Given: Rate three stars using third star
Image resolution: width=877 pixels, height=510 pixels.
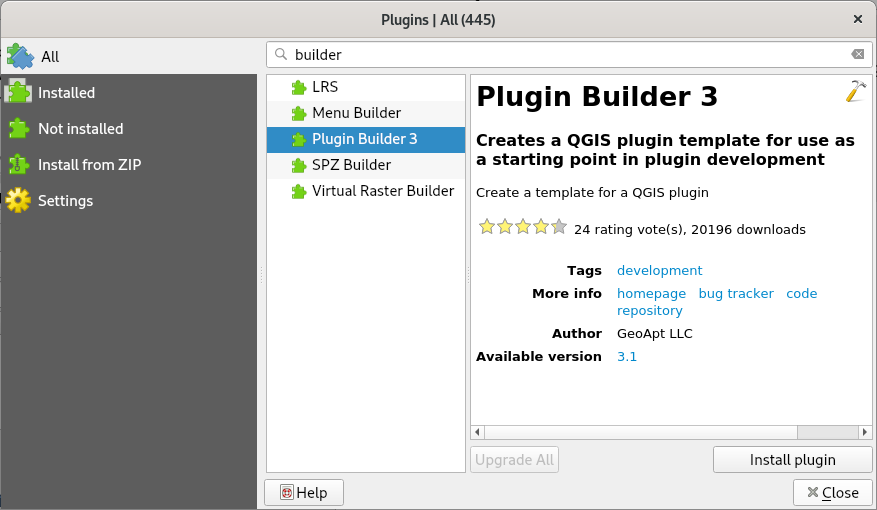Looking at the screenshot, I should tap(523, 227).
